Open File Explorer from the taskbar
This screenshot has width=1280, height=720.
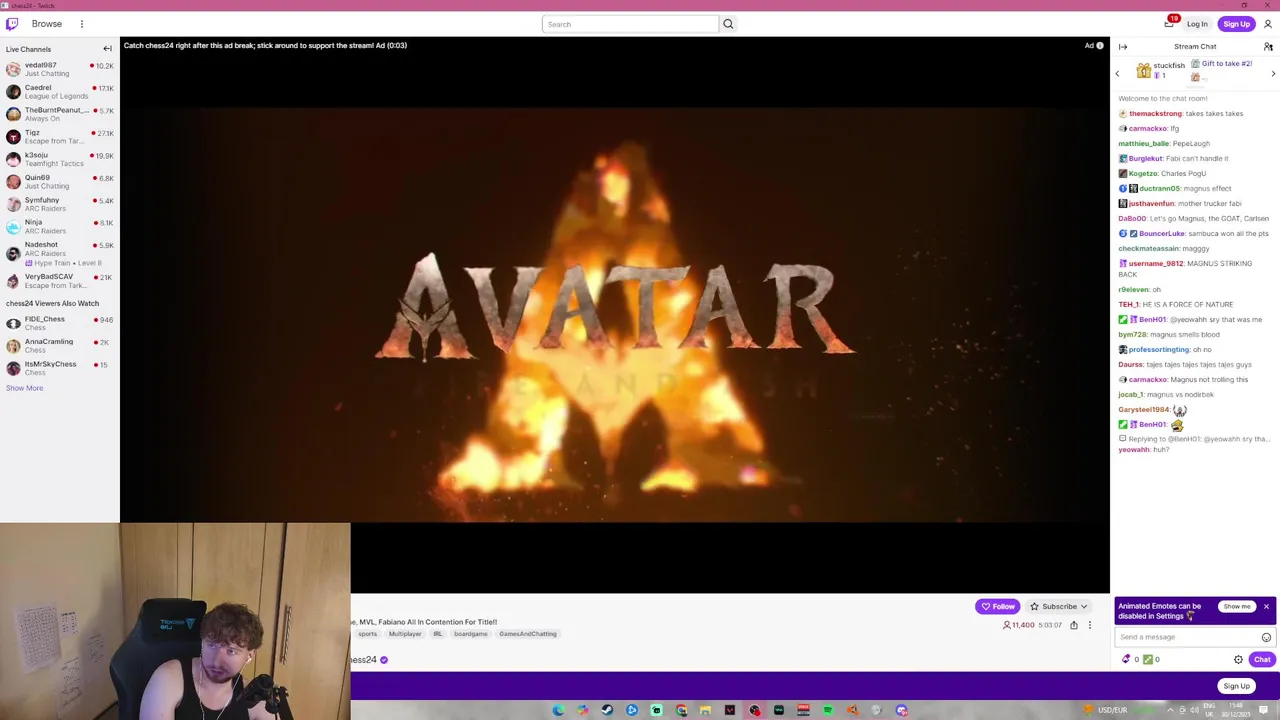coord(705,710)
